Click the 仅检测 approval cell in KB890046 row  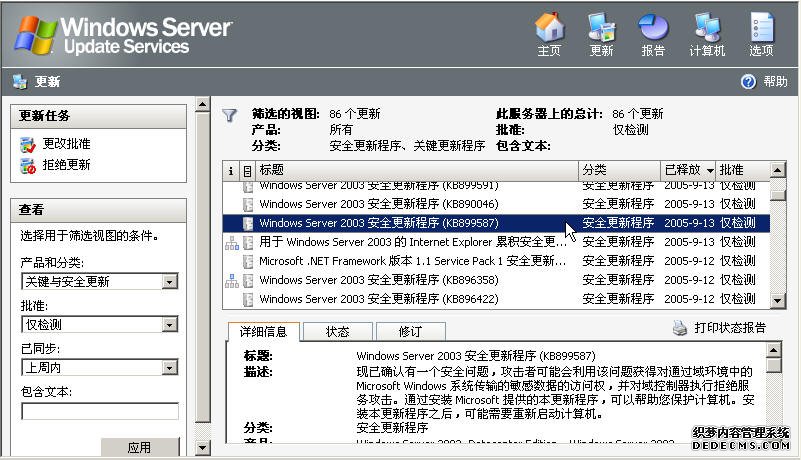(738, 204)
